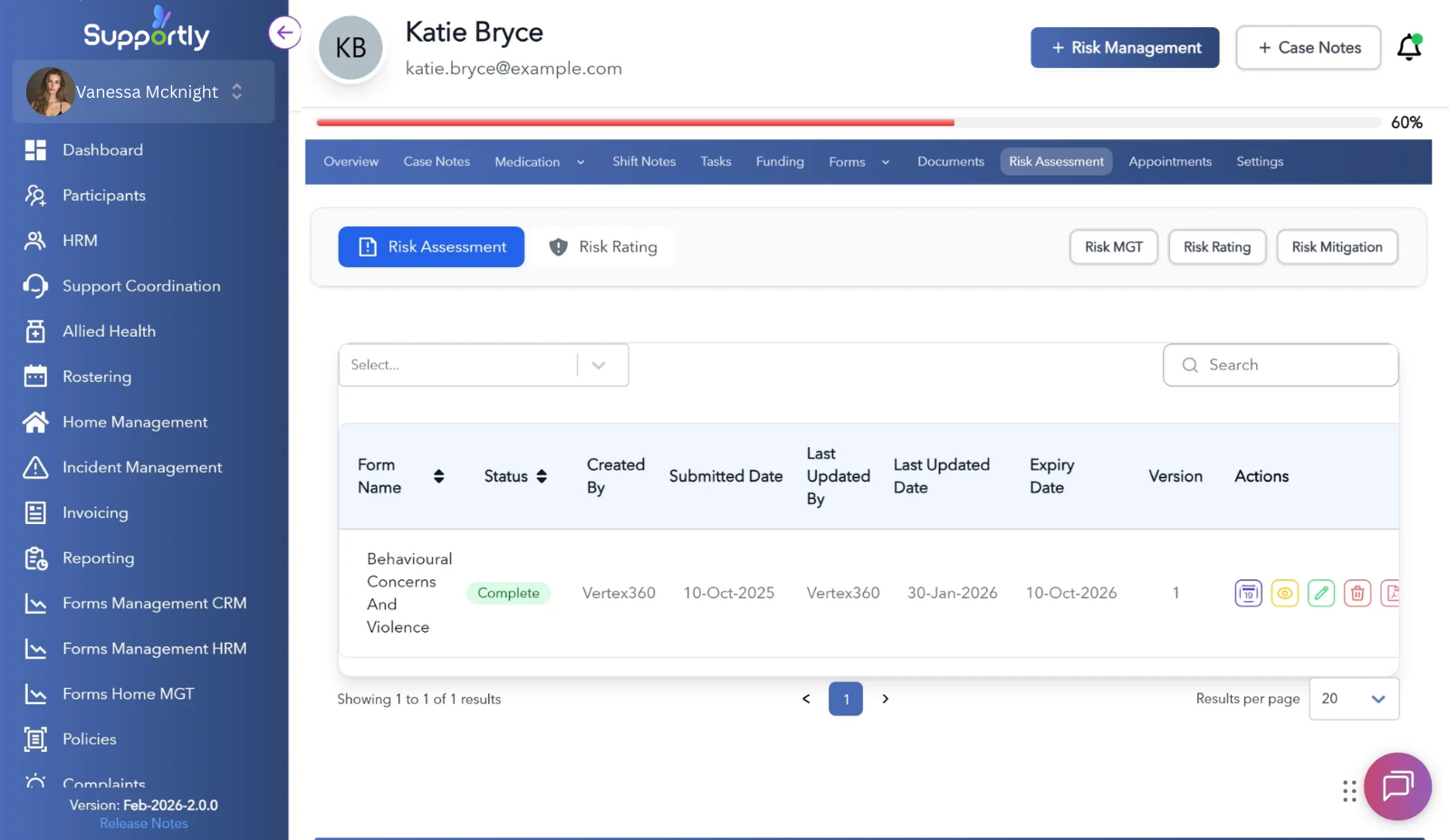Click the katie.bryce@example.com email text

513,69
